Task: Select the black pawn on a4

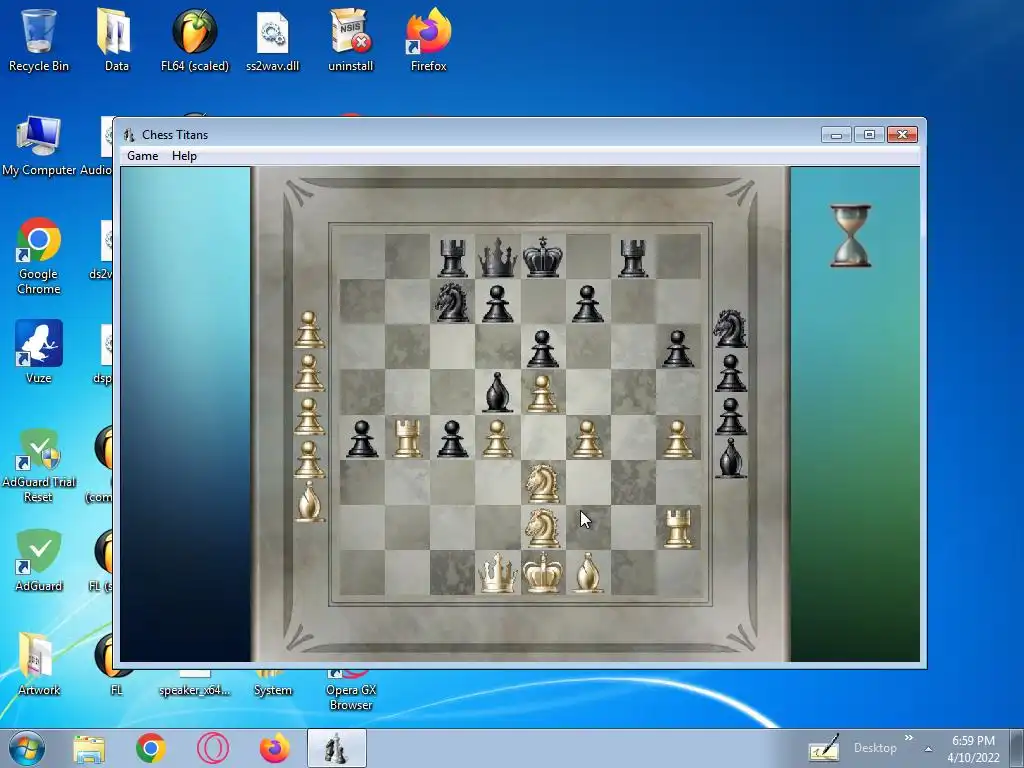Action: [362, 438]
